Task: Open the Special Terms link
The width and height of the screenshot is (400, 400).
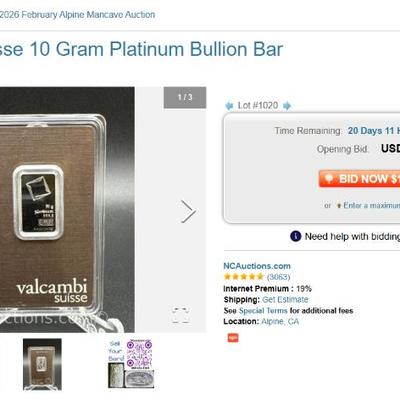Action: (263, 311)
